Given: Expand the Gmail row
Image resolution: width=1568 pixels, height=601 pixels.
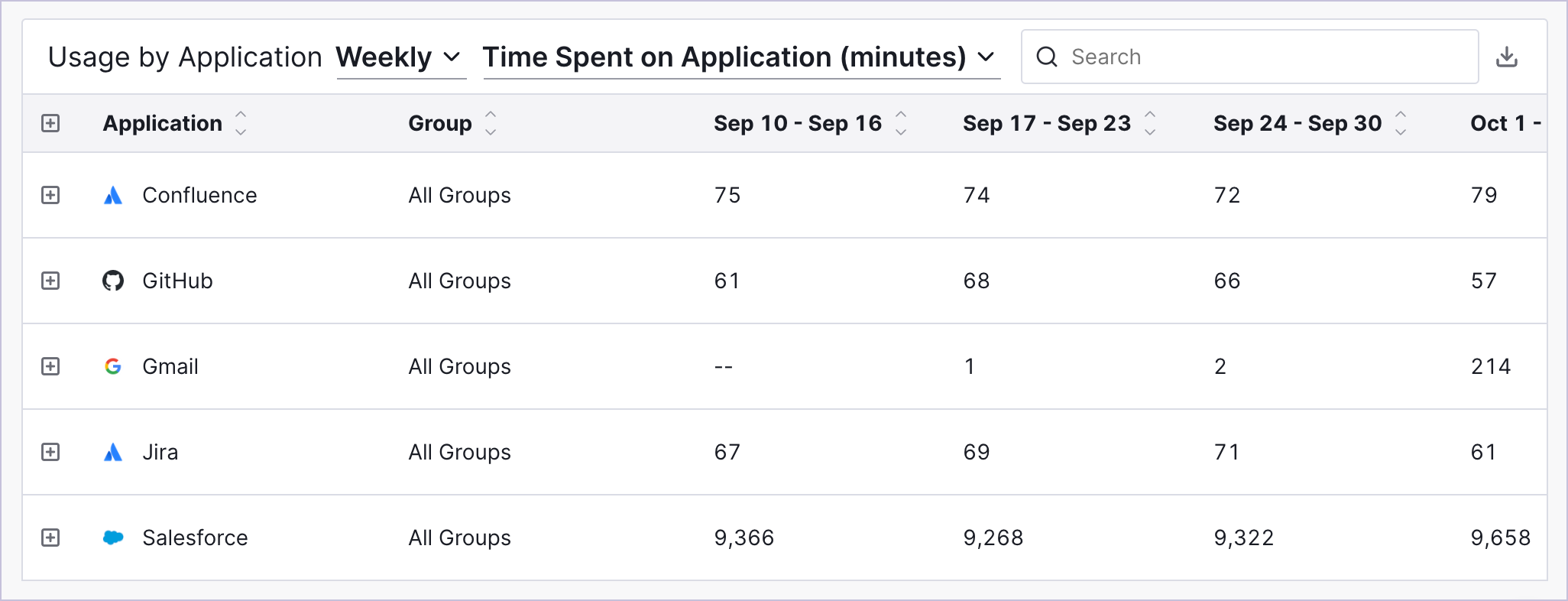Looking at the screenshot, I should point(50,366).
